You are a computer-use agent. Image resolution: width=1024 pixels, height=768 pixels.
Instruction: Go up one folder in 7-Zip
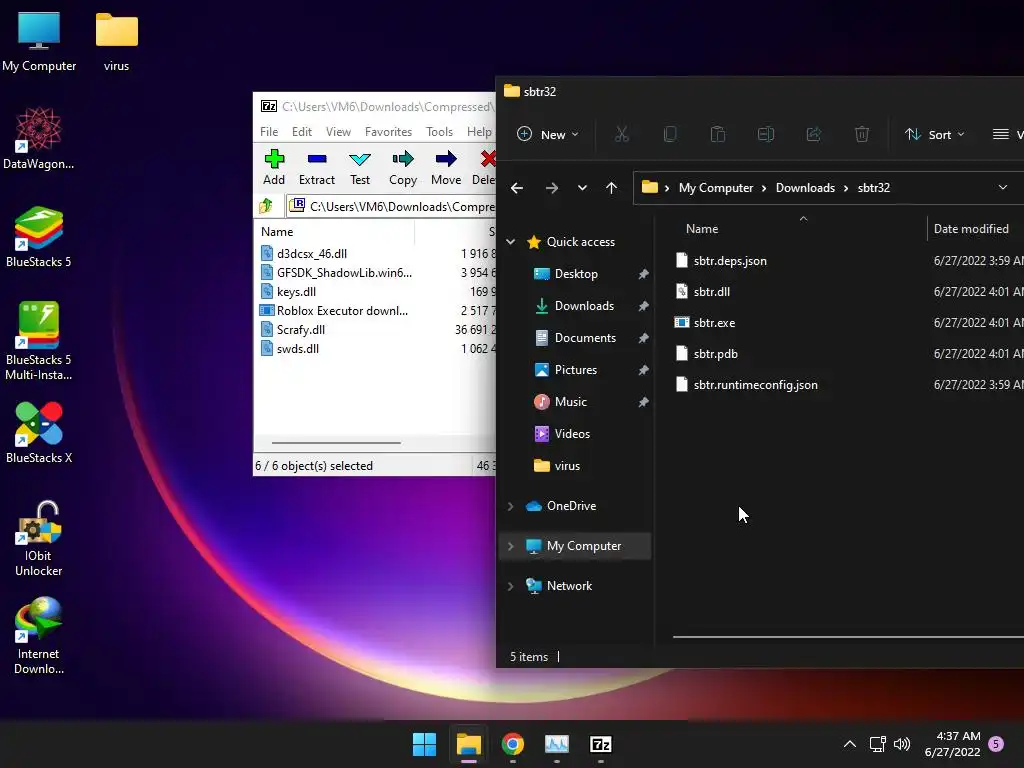pyautogui.click(x=266, y=206)
